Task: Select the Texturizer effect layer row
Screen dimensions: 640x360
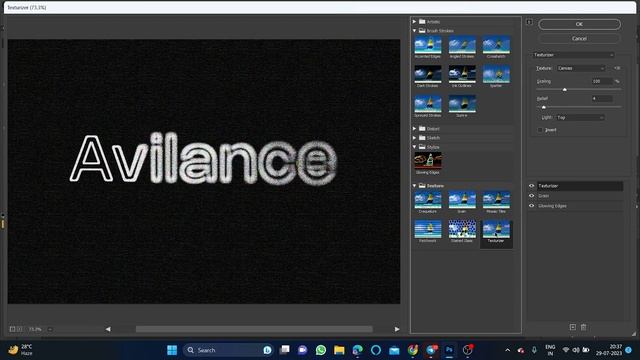Action: (580, 186)
